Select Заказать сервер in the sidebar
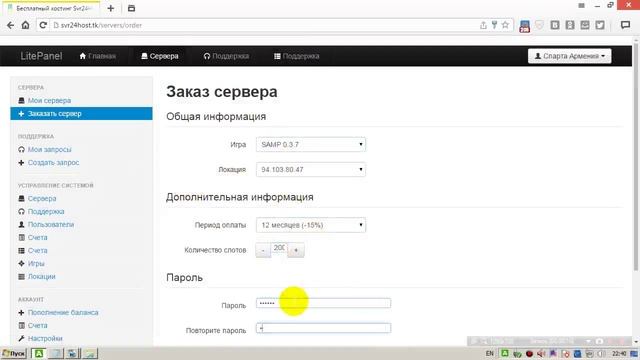 coord(81,113)
